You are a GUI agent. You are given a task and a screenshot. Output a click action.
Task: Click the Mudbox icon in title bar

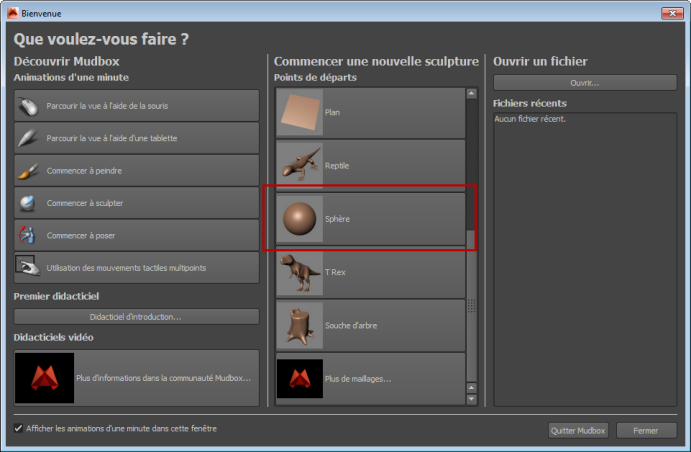pyautogui.click(x=12, y=13)
